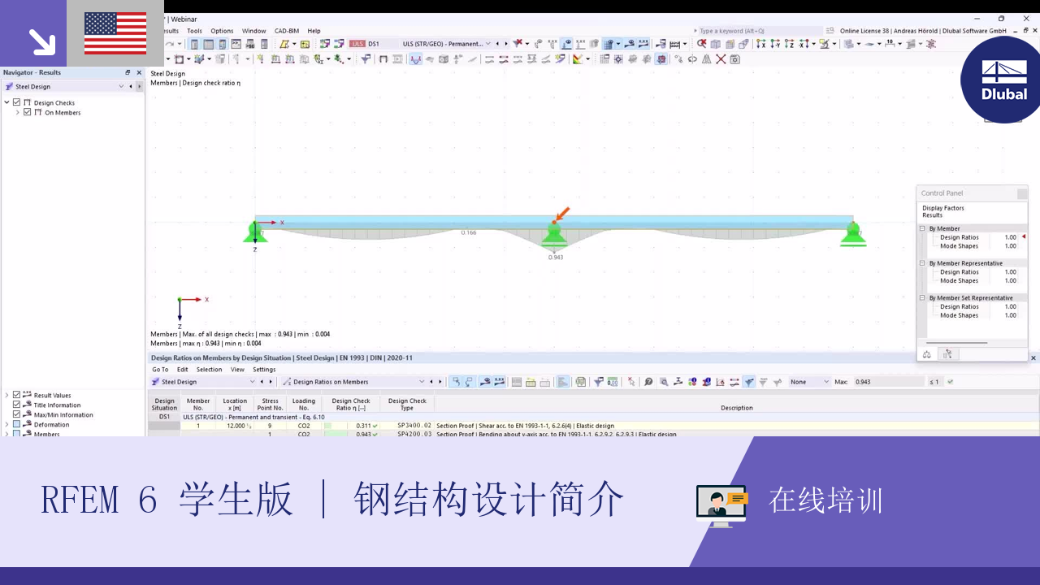Expand the Deformation tree node
This screenshot has height=585, width=1040.
click(x=7, y=424)
